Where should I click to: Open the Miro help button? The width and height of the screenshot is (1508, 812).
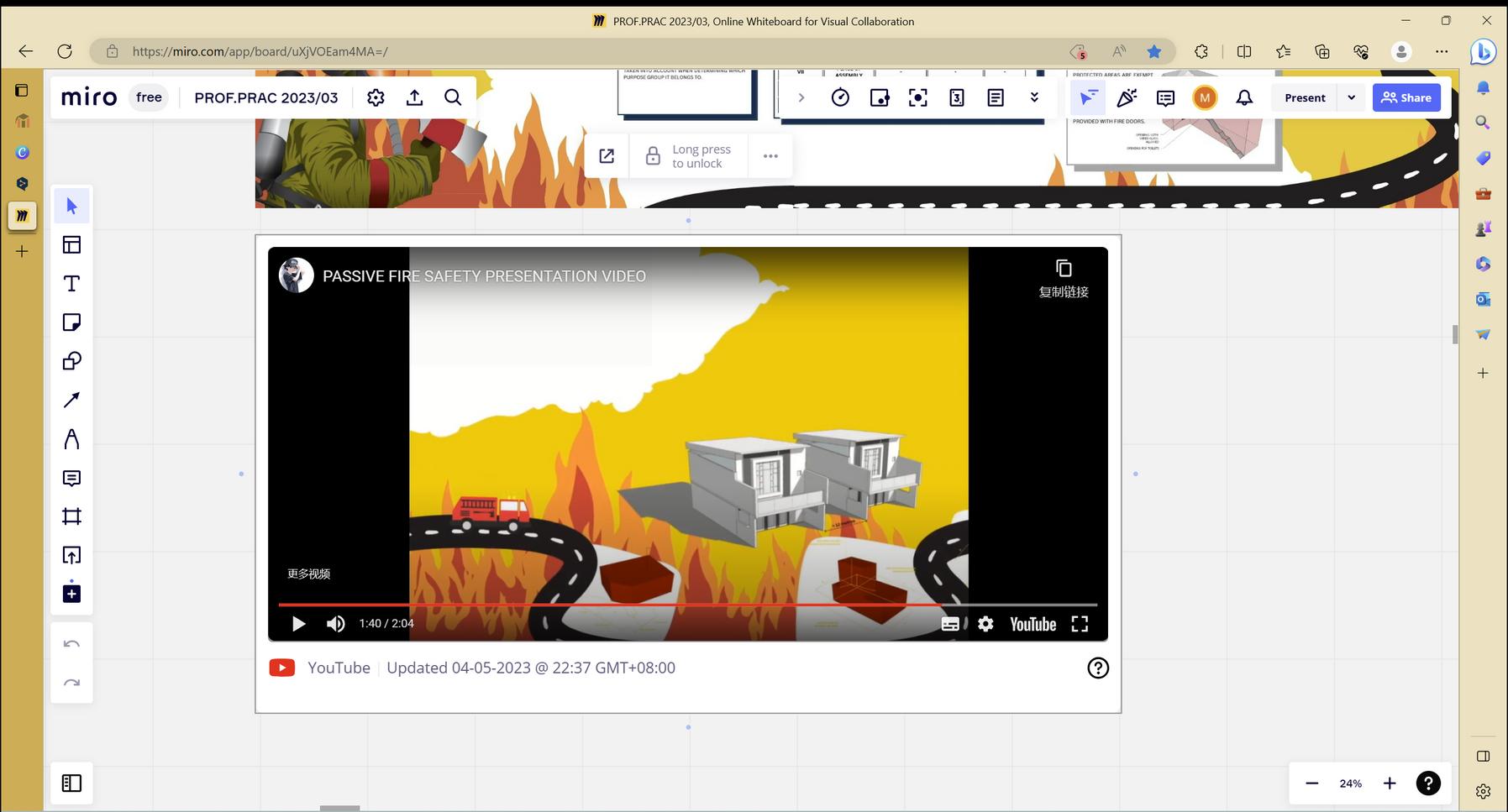click(1428, 783)
